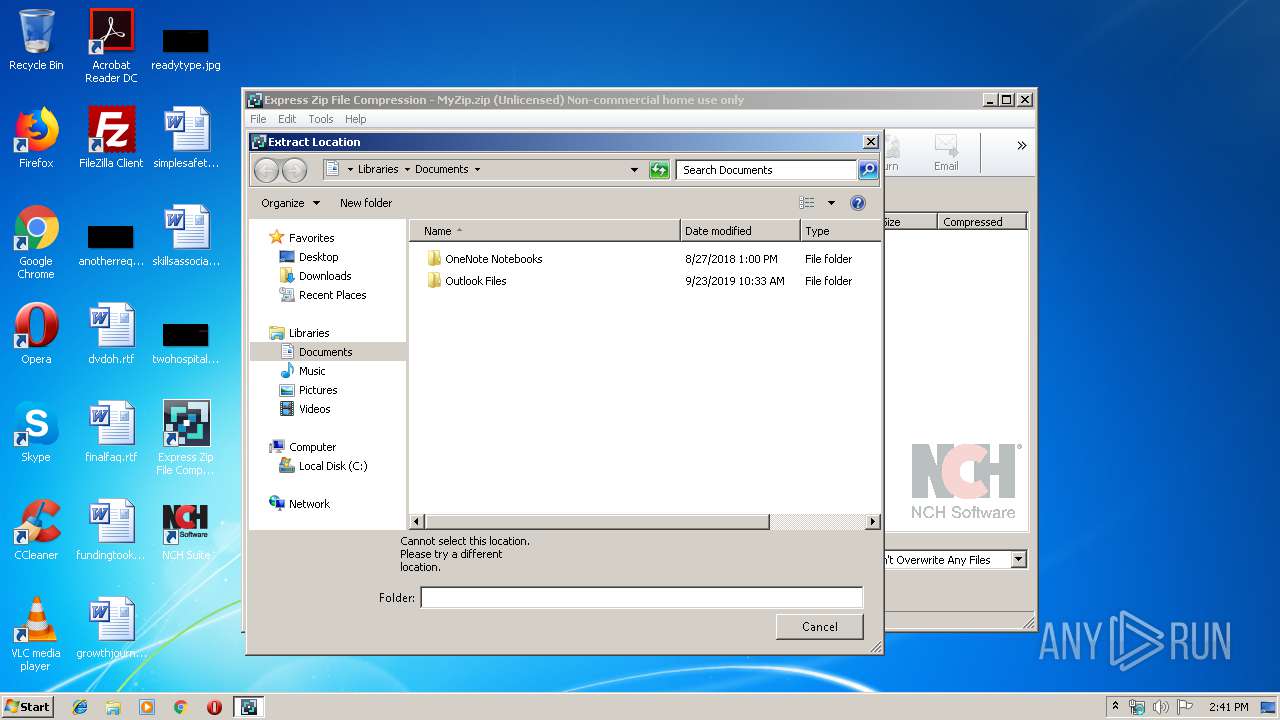Viewport: 1280px width, 720px height.
Task: Open the Help menu in Express Zip
Action: [x=356, y=119]
